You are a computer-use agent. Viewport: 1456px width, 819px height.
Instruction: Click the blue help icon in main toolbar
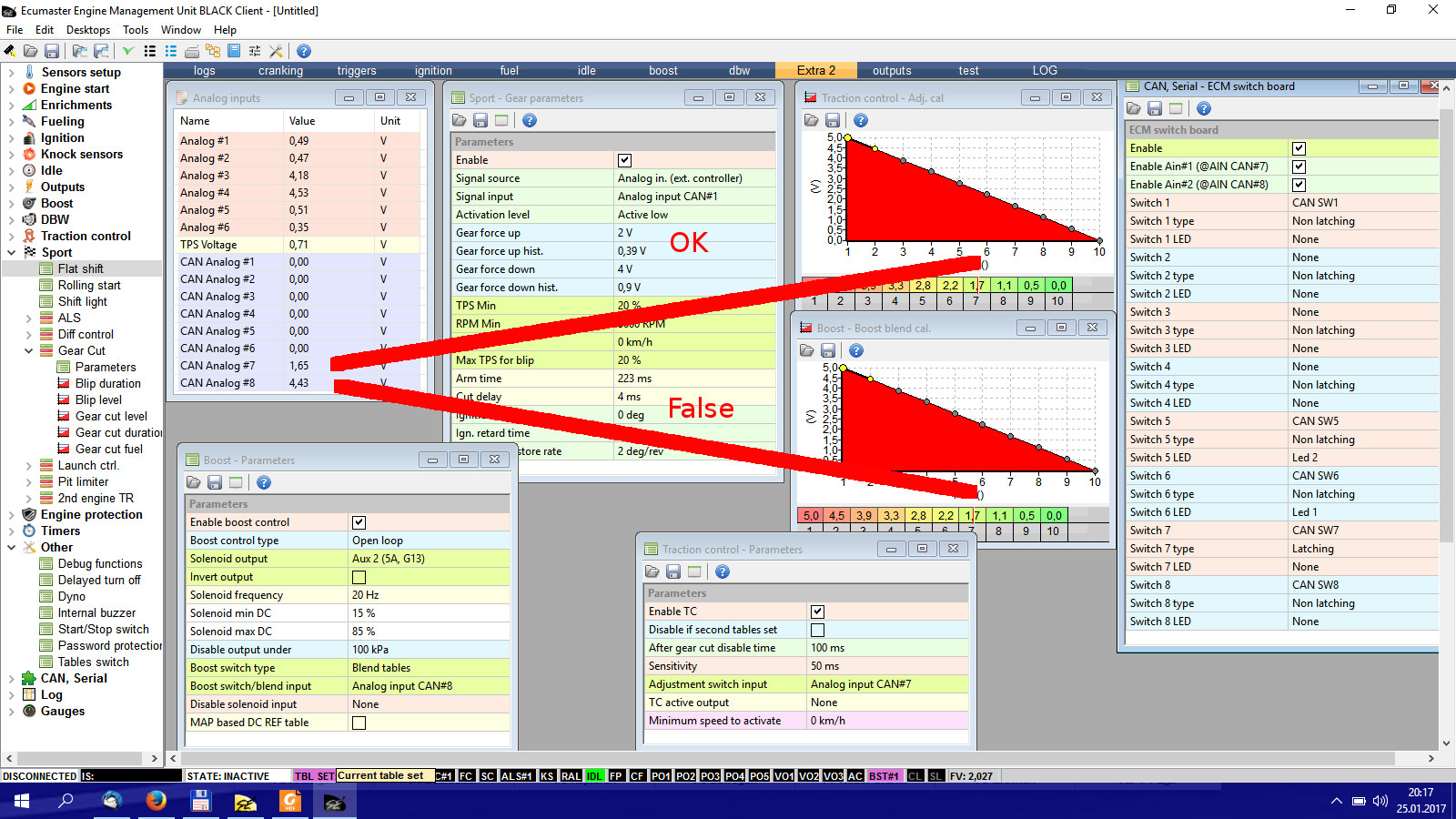click(x=304, y=51)
